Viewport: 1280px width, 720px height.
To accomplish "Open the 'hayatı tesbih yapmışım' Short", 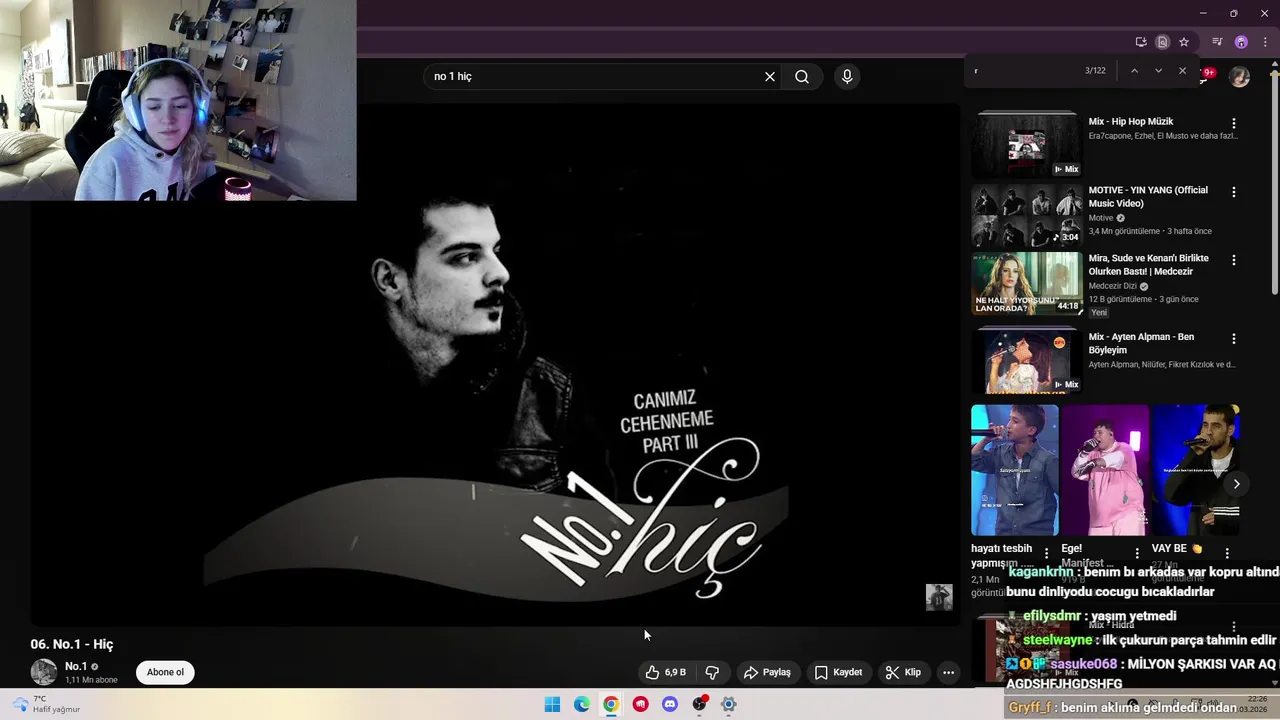I will click(x=1014, y=470).
